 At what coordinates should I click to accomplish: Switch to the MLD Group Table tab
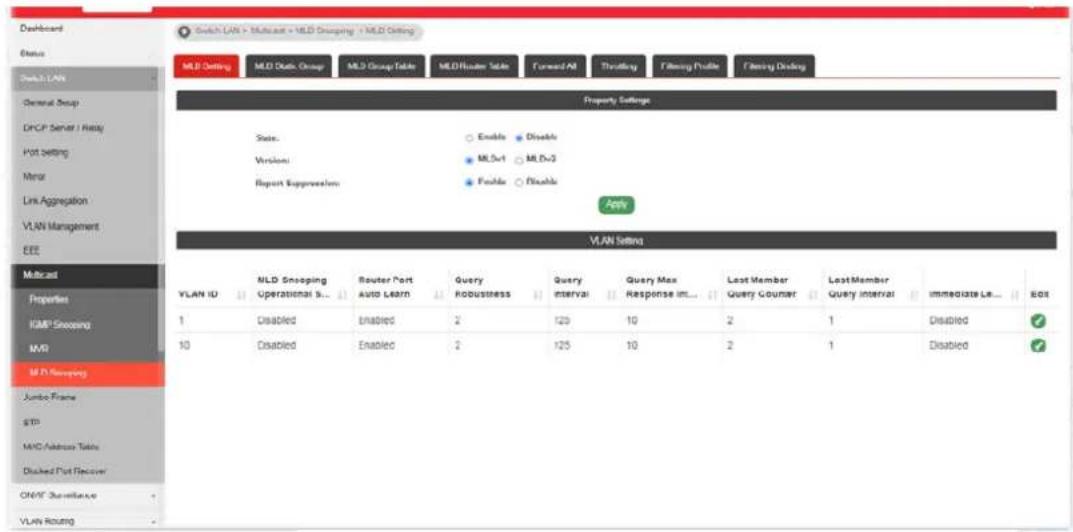382,66
